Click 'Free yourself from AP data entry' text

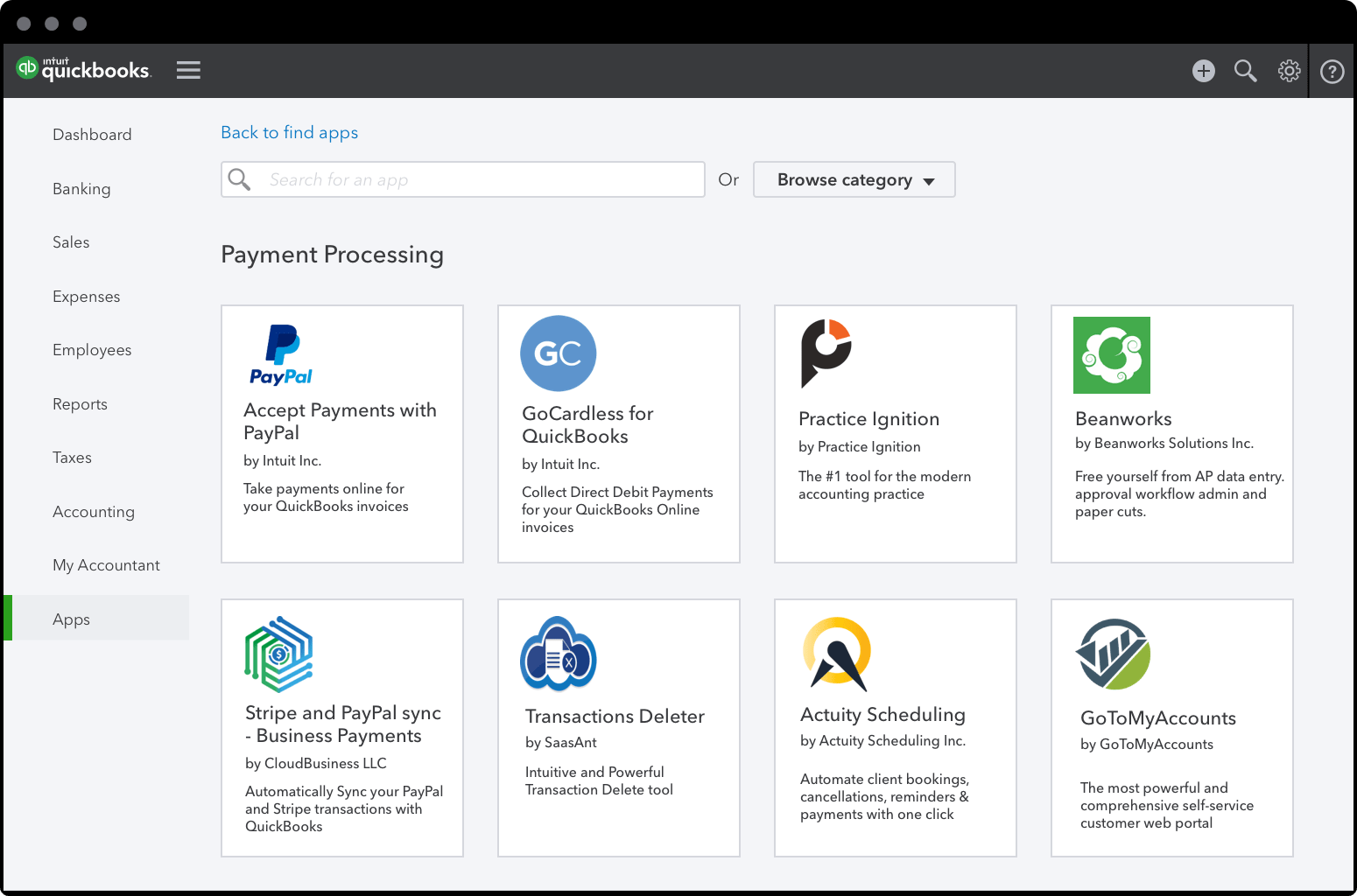[x=1179, y=494]
